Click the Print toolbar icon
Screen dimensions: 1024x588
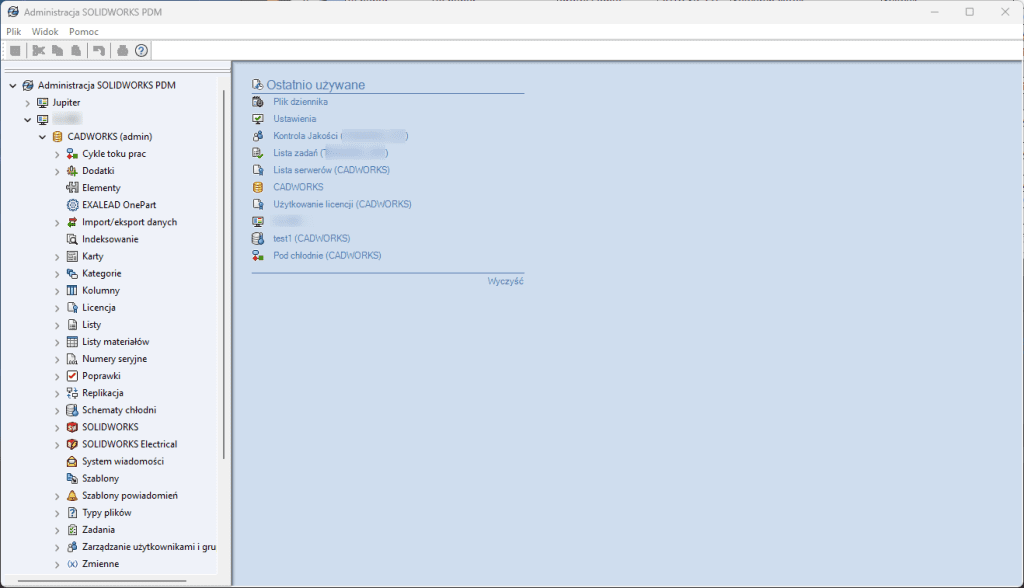pos(122,50)
